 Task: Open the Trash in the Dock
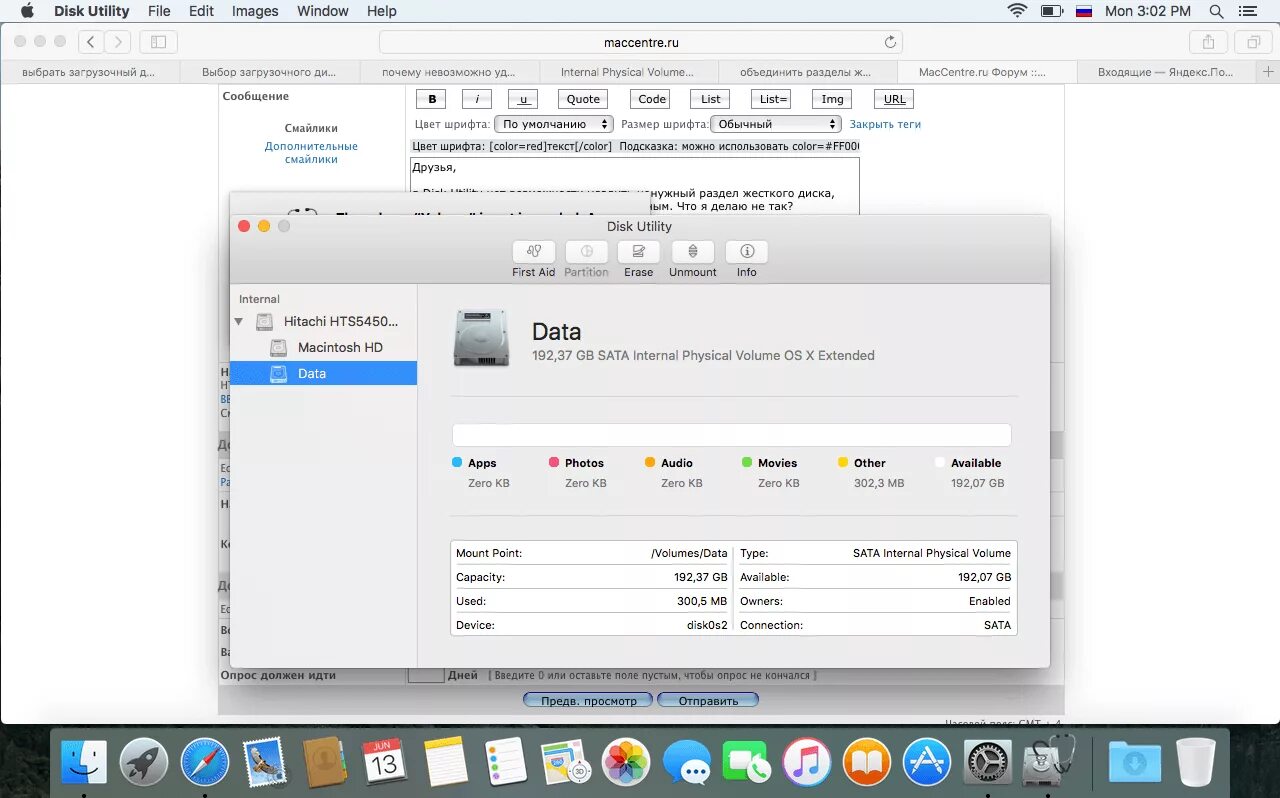(1196, 763)
